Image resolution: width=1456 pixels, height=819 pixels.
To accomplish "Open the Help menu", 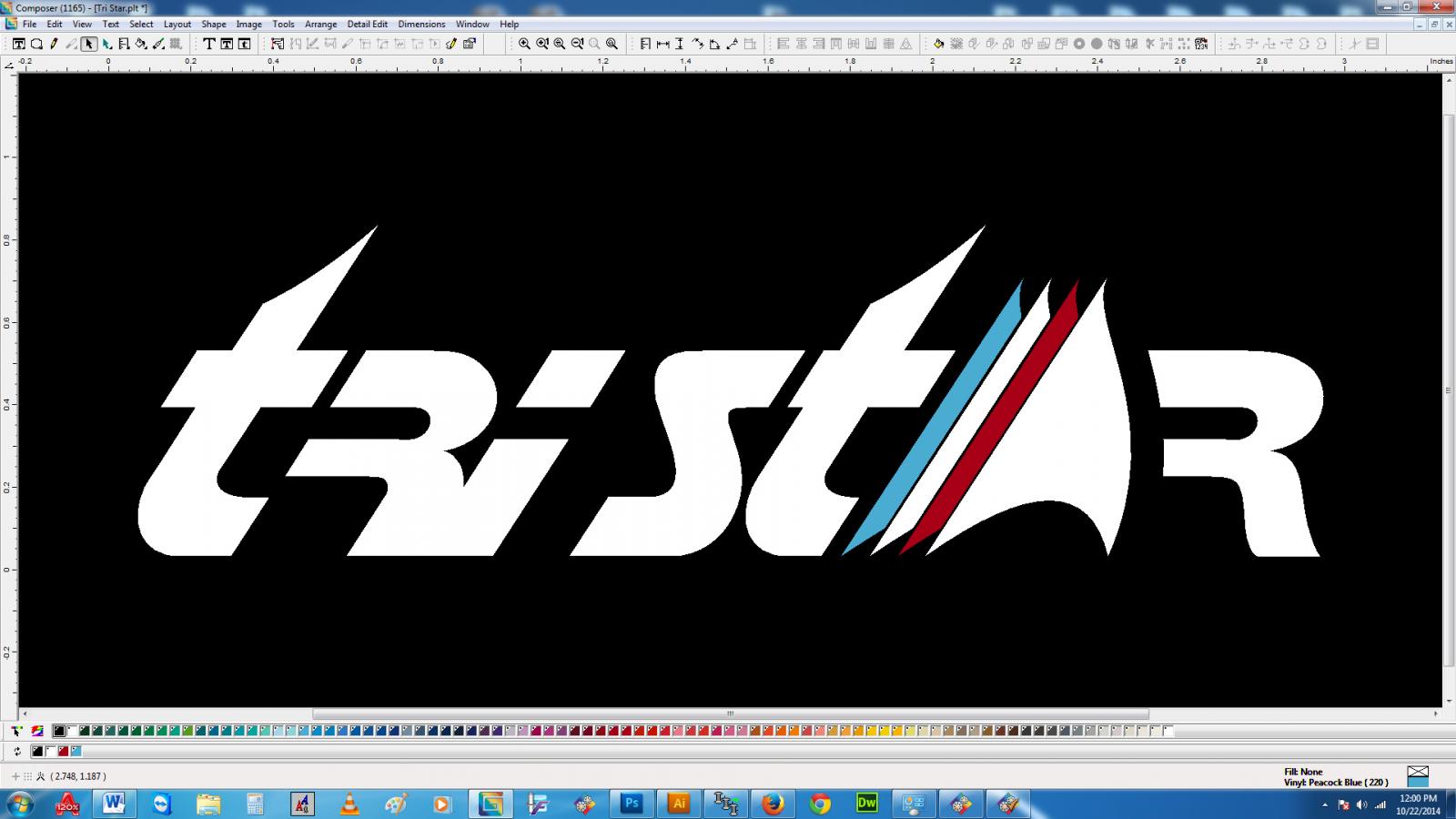I will (x=510, y=25).
